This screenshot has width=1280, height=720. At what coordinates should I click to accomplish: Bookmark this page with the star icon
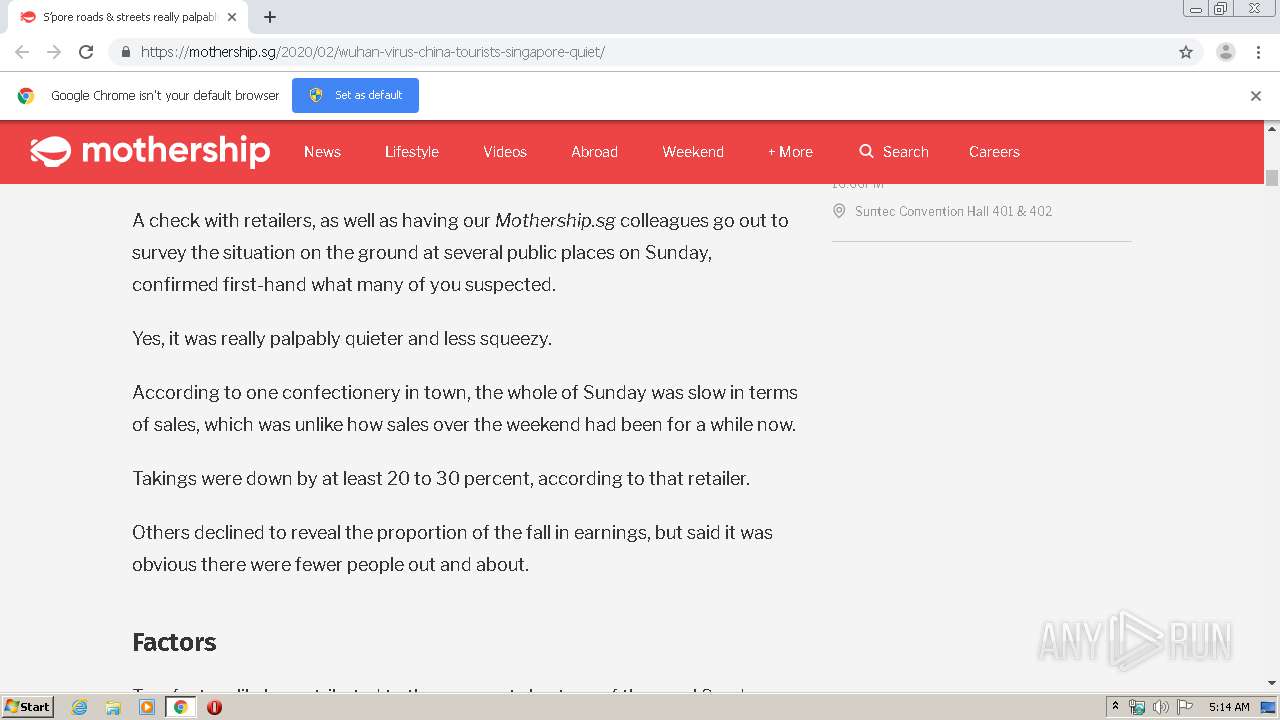click(x=1186, y=52)
